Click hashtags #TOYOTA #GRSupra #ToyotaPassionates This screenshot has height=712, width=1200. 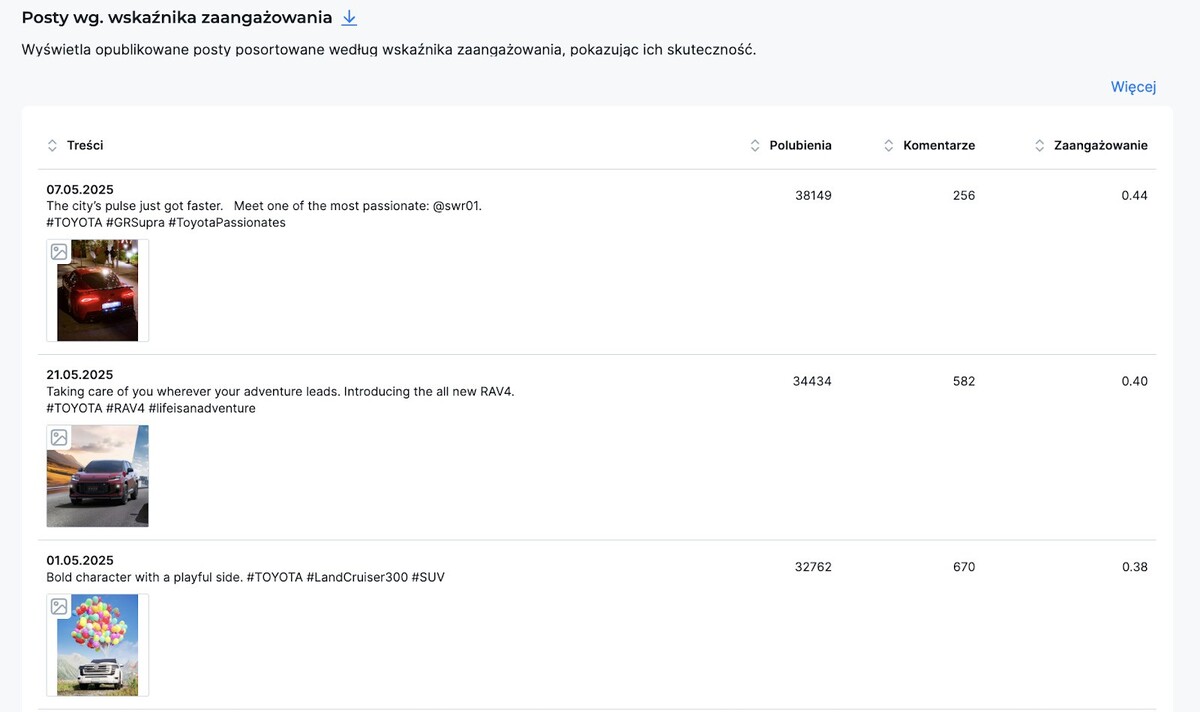coord(166,223)
